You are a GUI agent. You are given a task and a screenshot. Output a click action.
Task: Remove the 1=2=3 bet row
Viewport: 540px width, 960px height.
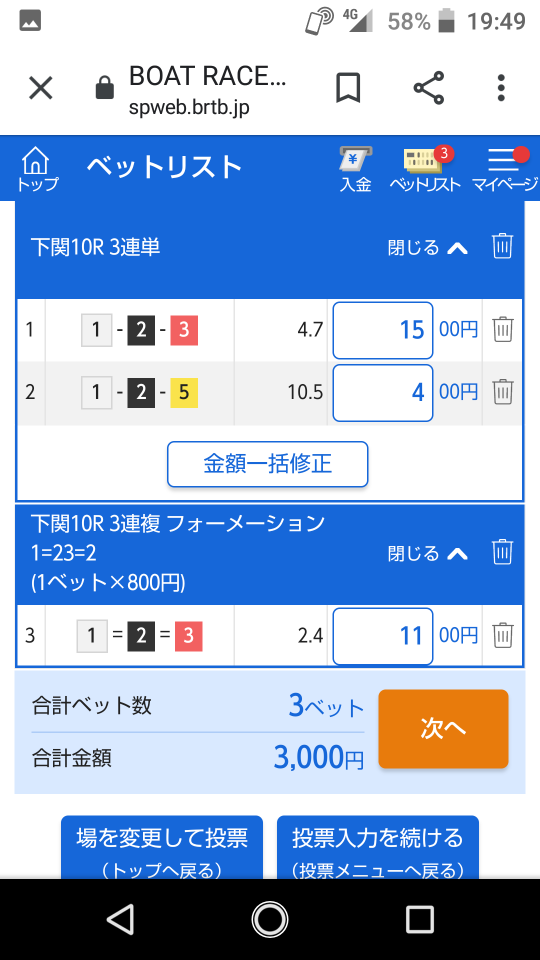503,635
